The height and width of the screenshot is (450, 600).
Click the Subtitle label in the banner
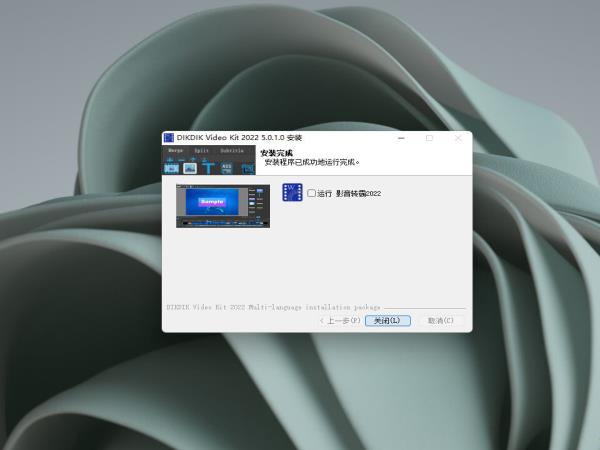click(232, 150)
